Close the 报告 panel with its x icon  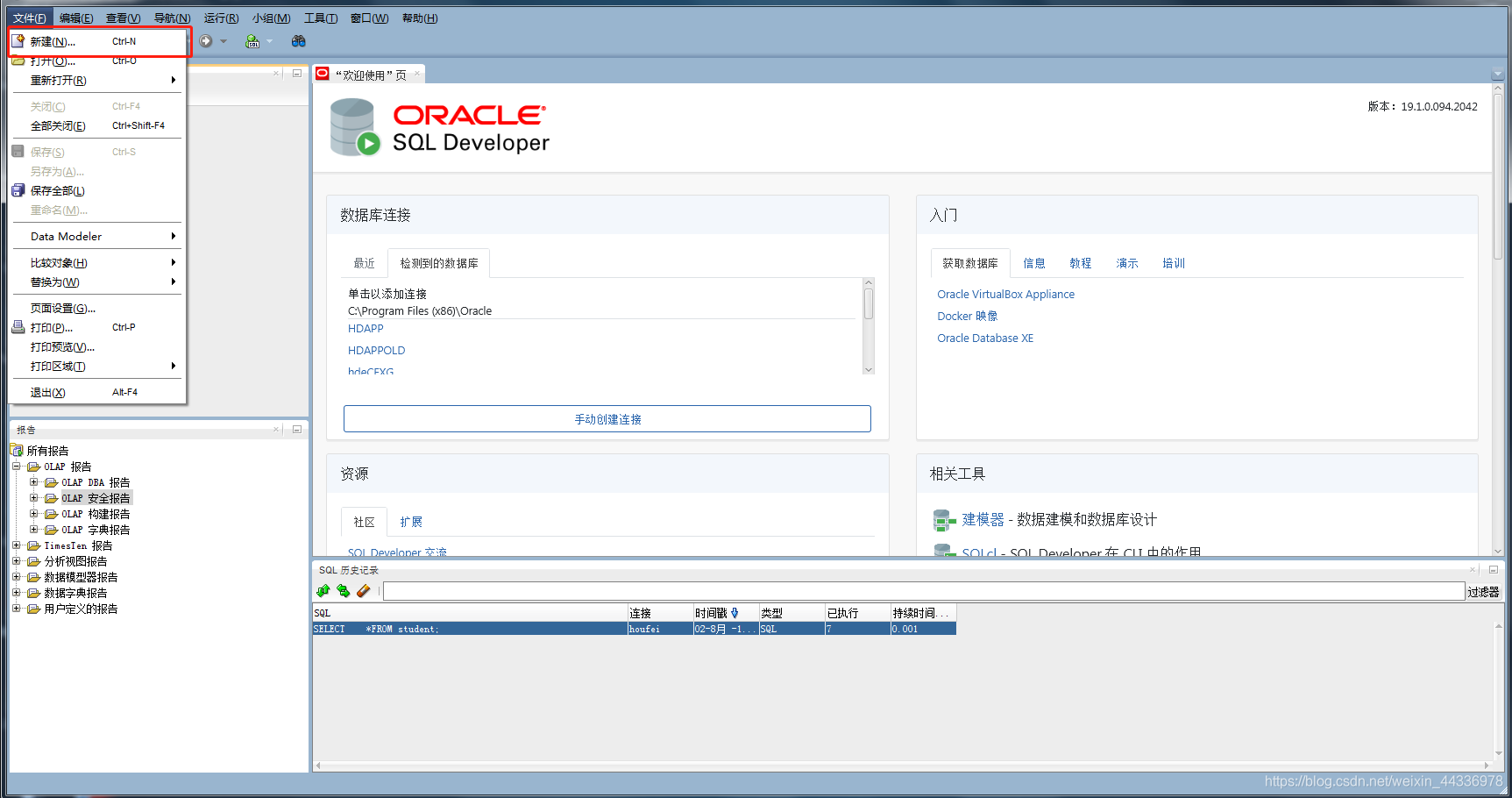point(276,430)
